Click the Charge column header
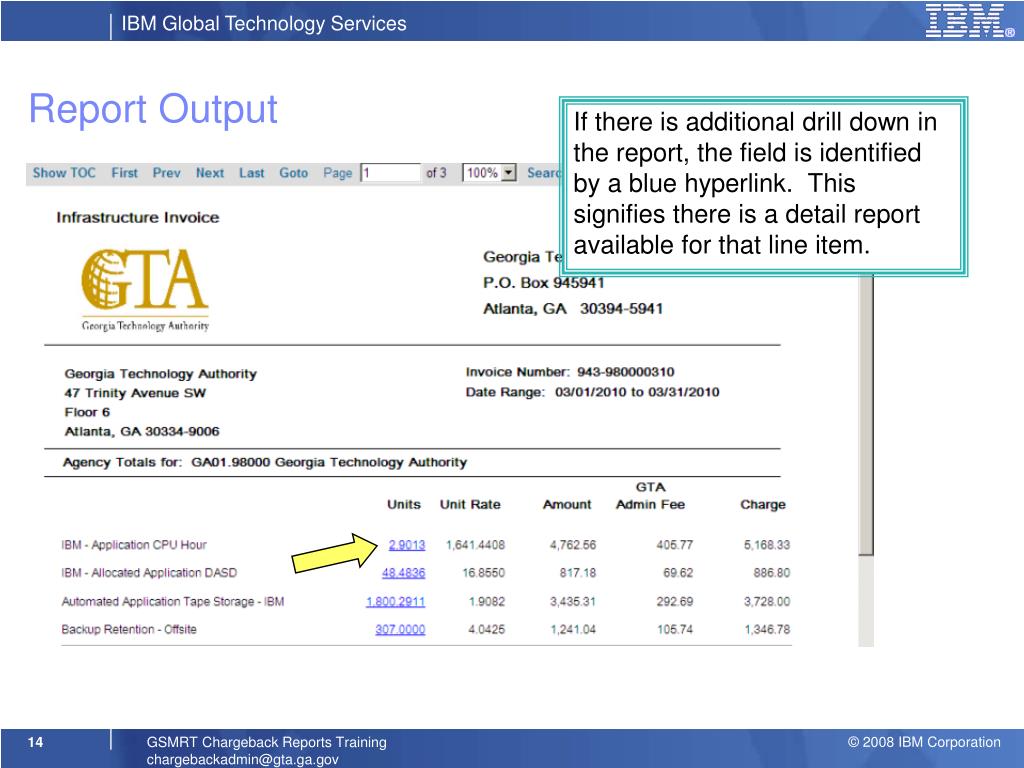Viewport: 1024px width, 768px height. pos(763,504)
